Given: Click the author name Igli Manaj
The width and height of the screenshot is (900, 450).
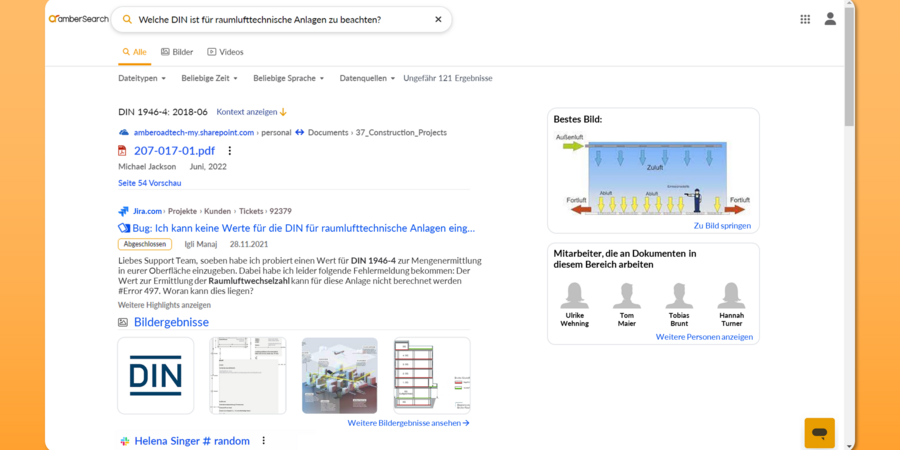Looking at the screenshot, I should 201,244.
